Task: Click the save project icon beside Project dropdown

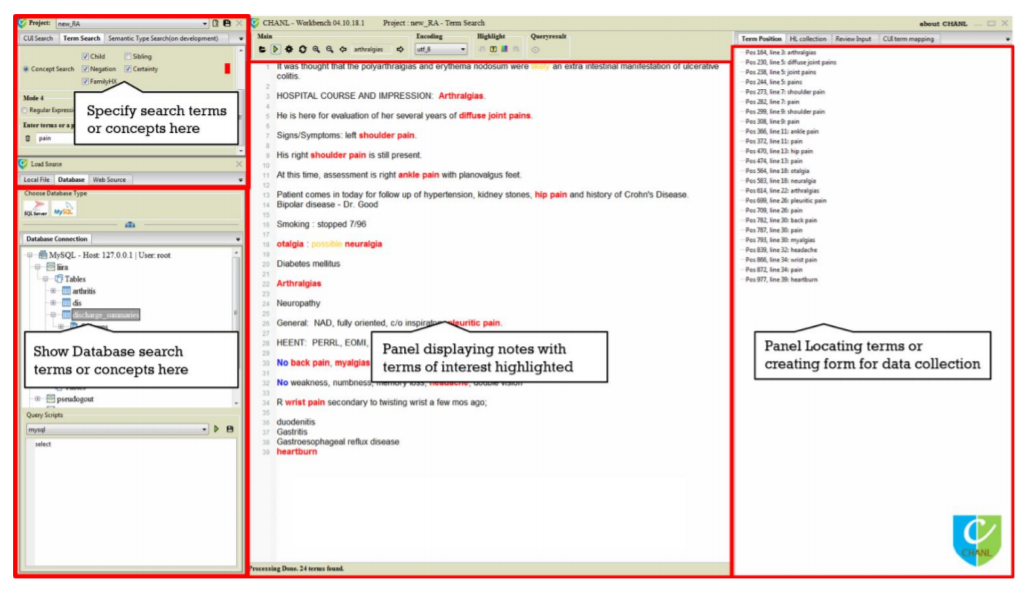Action: click(227, 23)
